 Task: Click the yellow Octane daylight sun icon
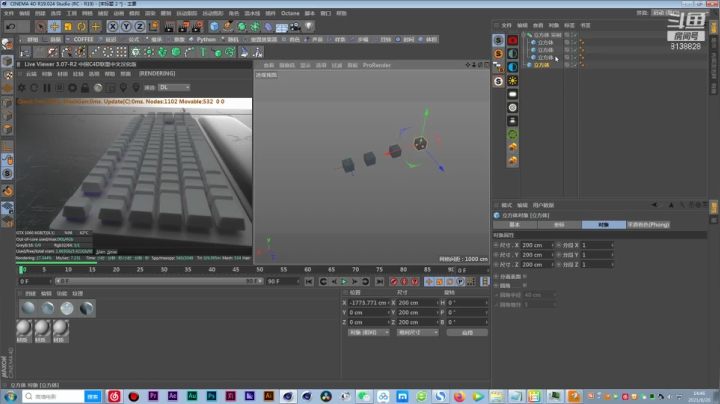(x=512, y=81)
